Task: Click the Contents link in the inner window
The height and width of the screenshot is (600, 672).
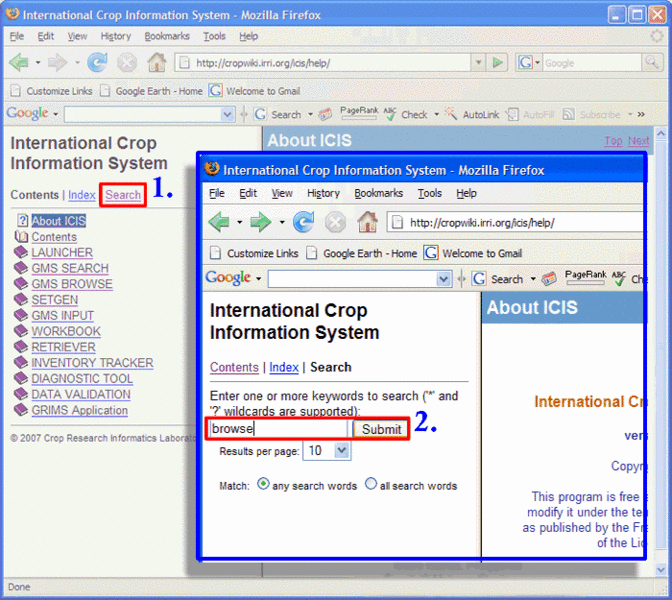Action: pos(234,367)
